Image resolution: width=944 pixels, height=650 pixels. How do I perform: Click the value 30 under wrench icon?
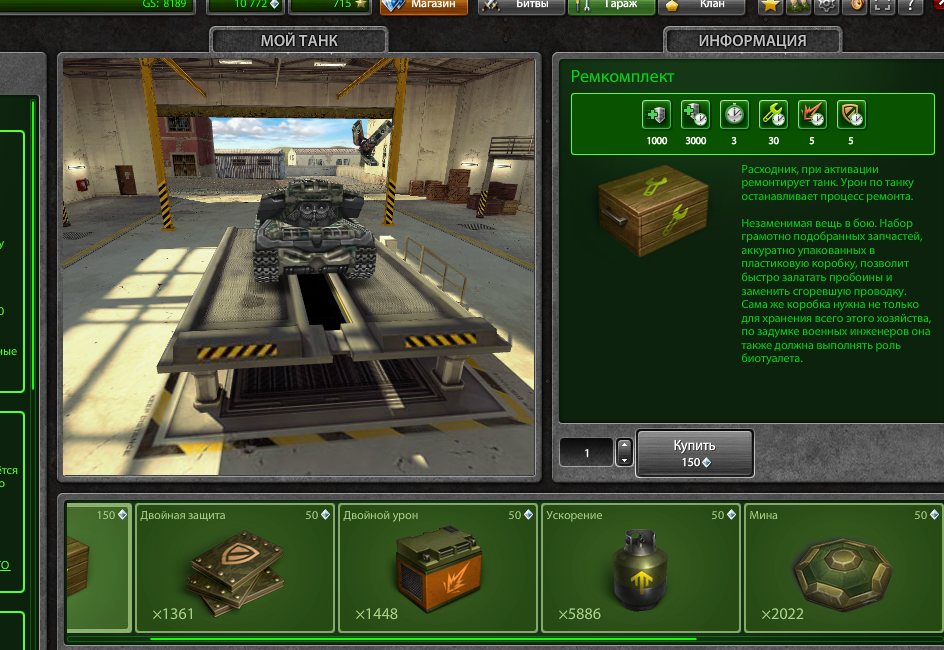click(x=773, y=141)
